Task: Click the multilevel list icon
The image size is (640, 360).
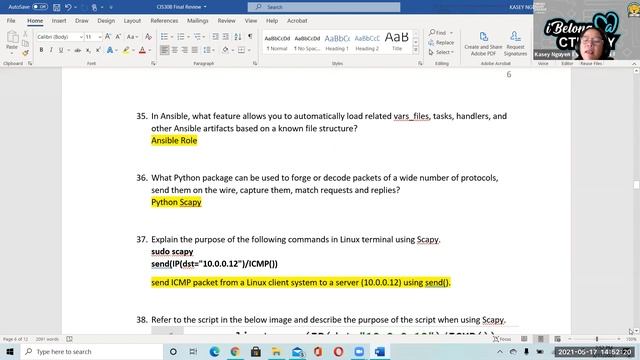Action: tap(198, 37)
